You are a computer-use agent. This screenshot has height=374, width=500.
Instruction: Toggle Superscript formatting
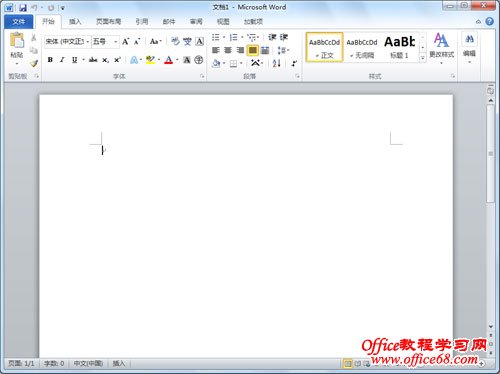117,60
